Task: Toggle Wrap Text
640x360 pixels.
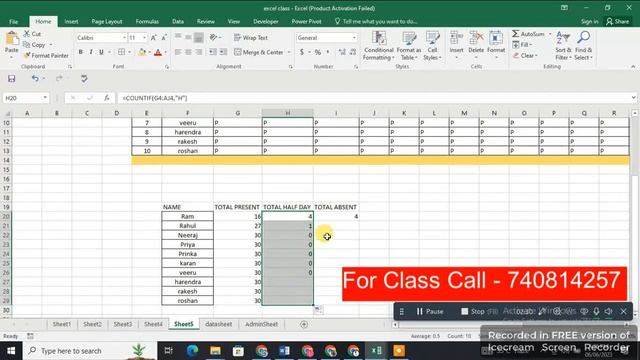Action: 251,38
